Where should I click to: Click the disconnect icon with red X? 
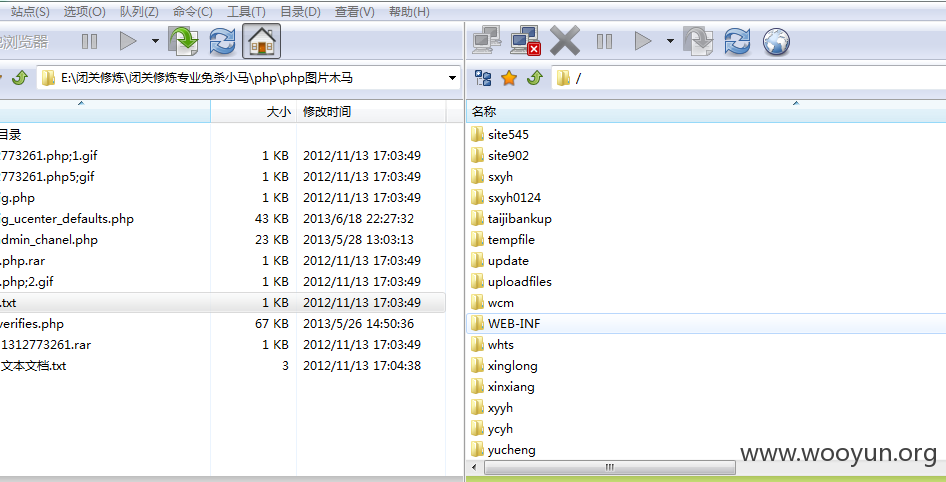(x=525, y=42)
